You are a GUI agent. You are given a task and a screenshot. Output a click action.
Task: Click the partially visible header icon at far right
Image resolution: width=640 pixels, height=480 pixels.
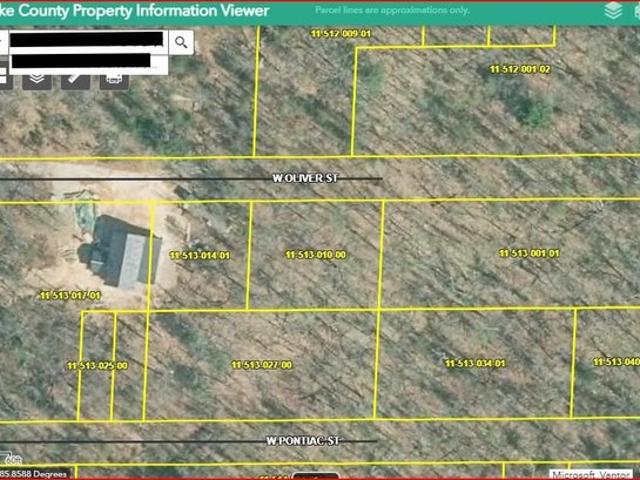coord(636,11)
